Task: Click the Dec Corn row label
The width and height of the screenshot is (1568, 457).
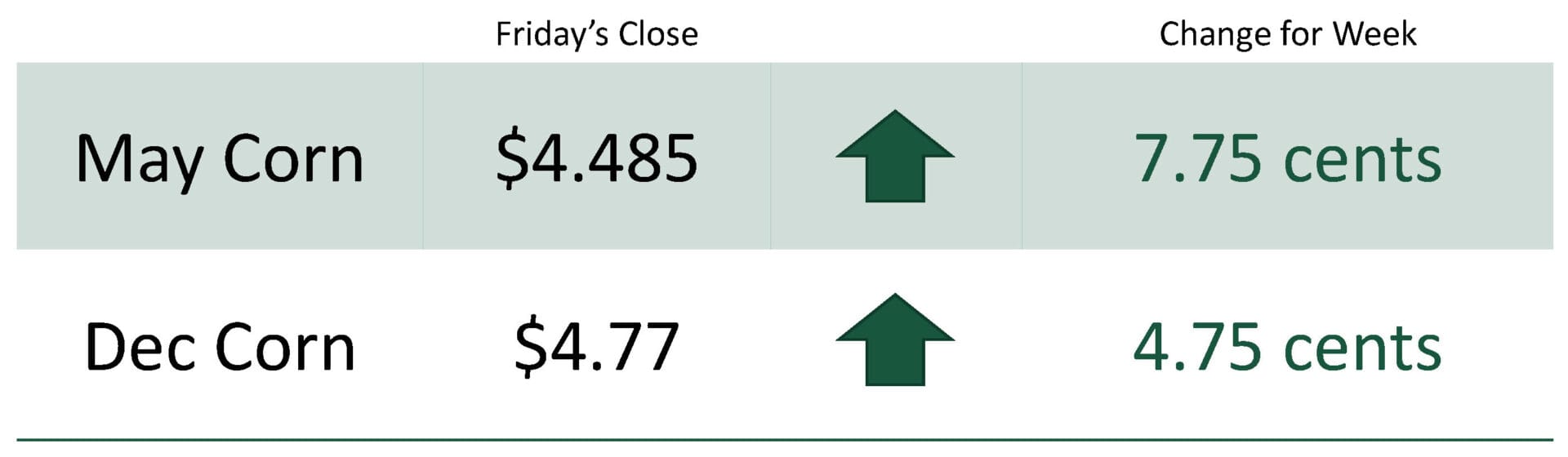Action: pos(219,347)
